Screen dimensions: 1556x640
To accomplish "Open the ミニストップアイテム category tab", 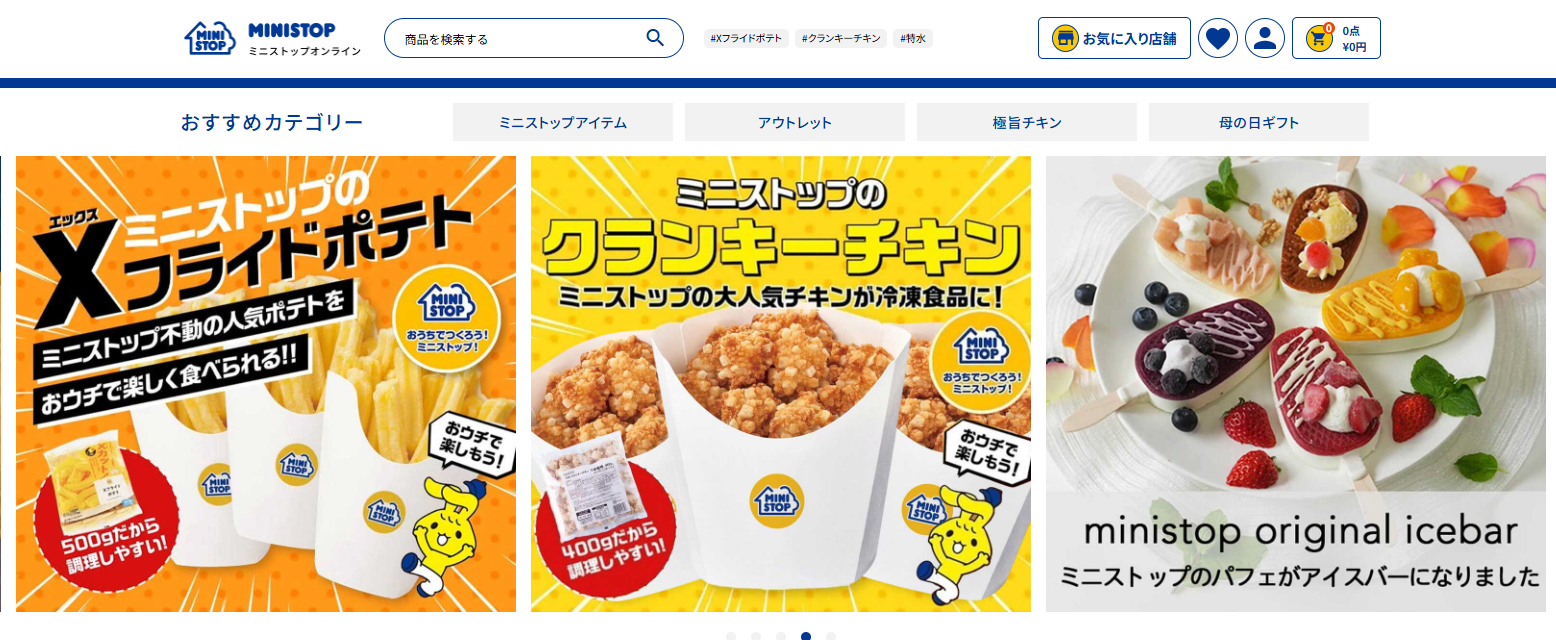I will 563,122.
